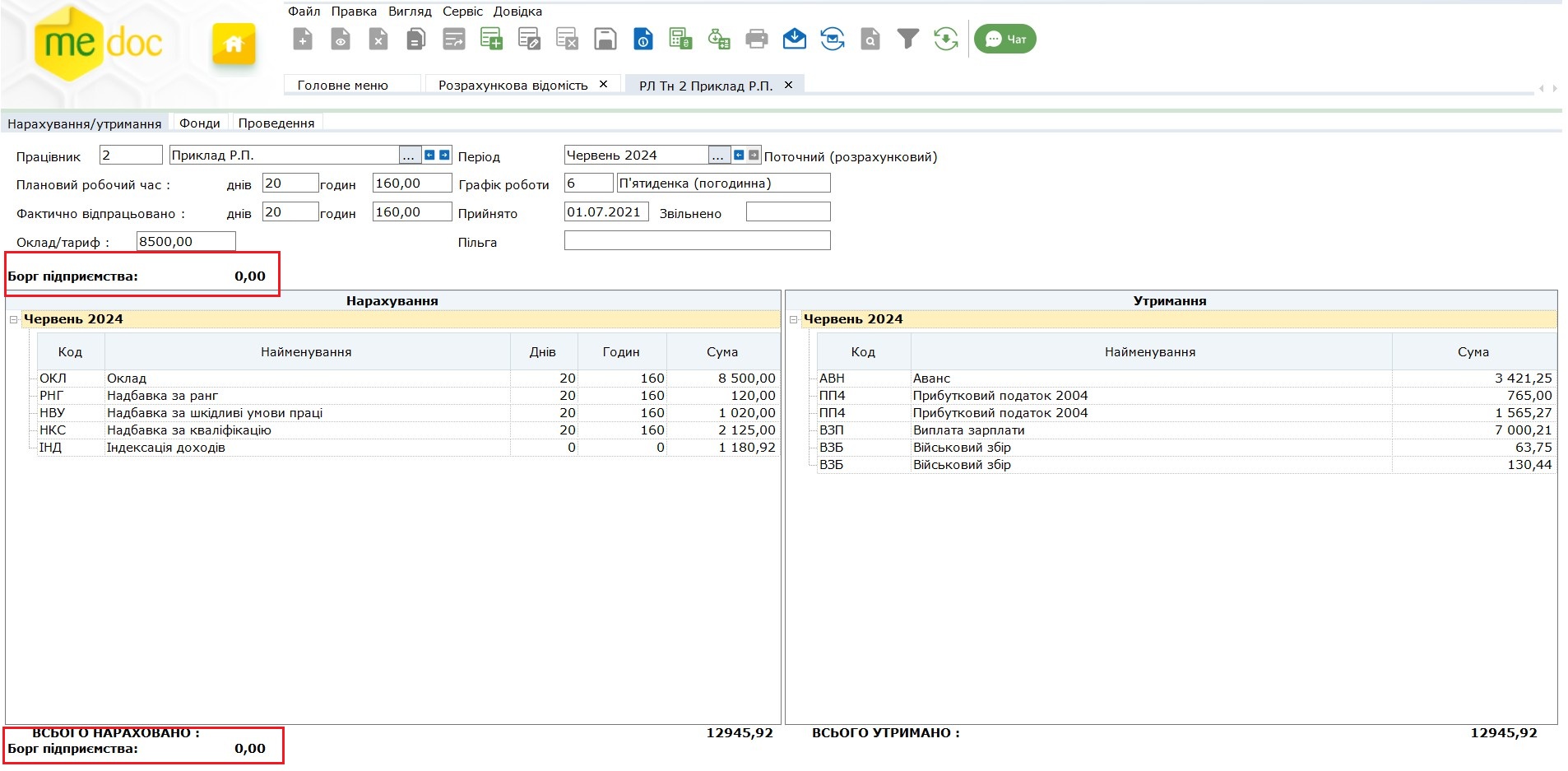Viewport: 1568px width, 771px height.
Task: Click the delete document toolbar icon
Action: pyautogui.click(x=378, y=39)
